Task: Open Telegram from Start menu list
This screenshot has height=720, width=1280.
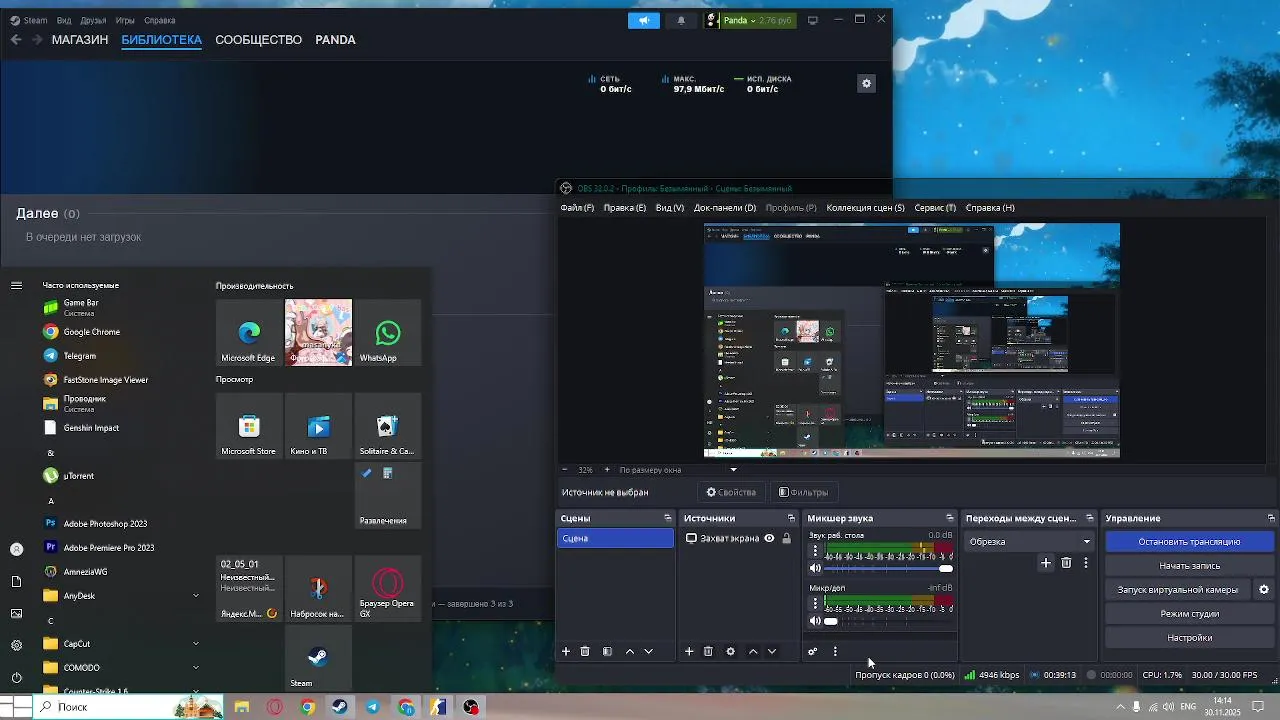Action: [x=80, y=355]
